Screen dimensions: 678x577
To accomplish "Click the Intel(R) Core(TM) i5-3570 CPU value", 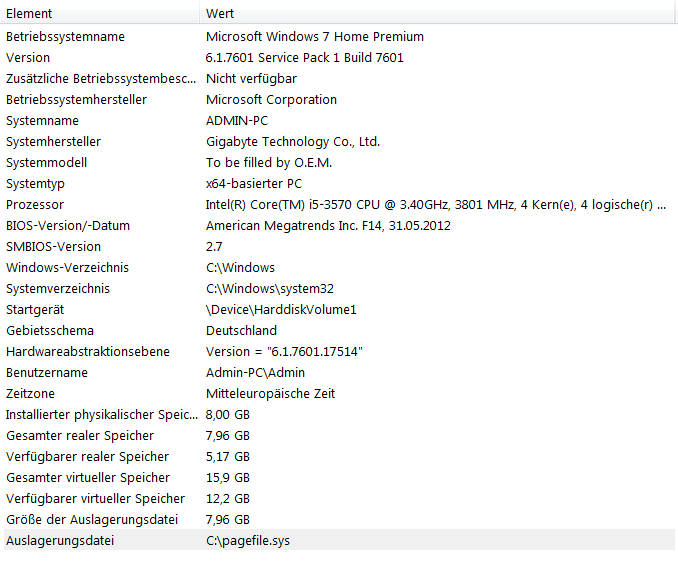I will click(x=436, y=205).
